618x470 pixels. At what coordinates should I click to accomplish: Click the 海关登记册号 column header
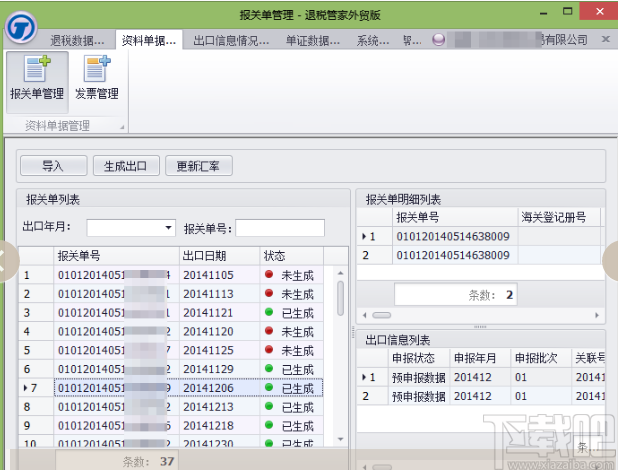(558, 217)
